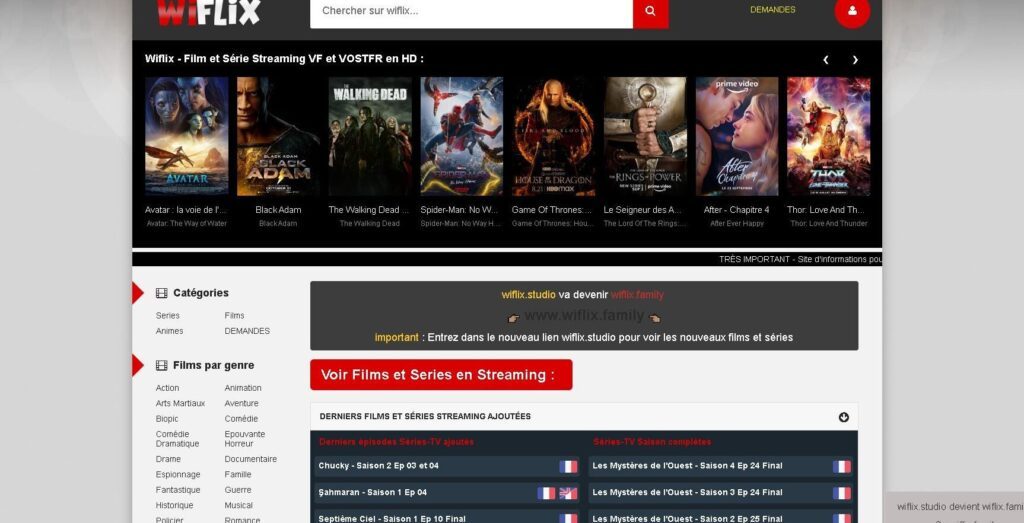Open the Spider-Man No Way Home poster

[462, 136]
